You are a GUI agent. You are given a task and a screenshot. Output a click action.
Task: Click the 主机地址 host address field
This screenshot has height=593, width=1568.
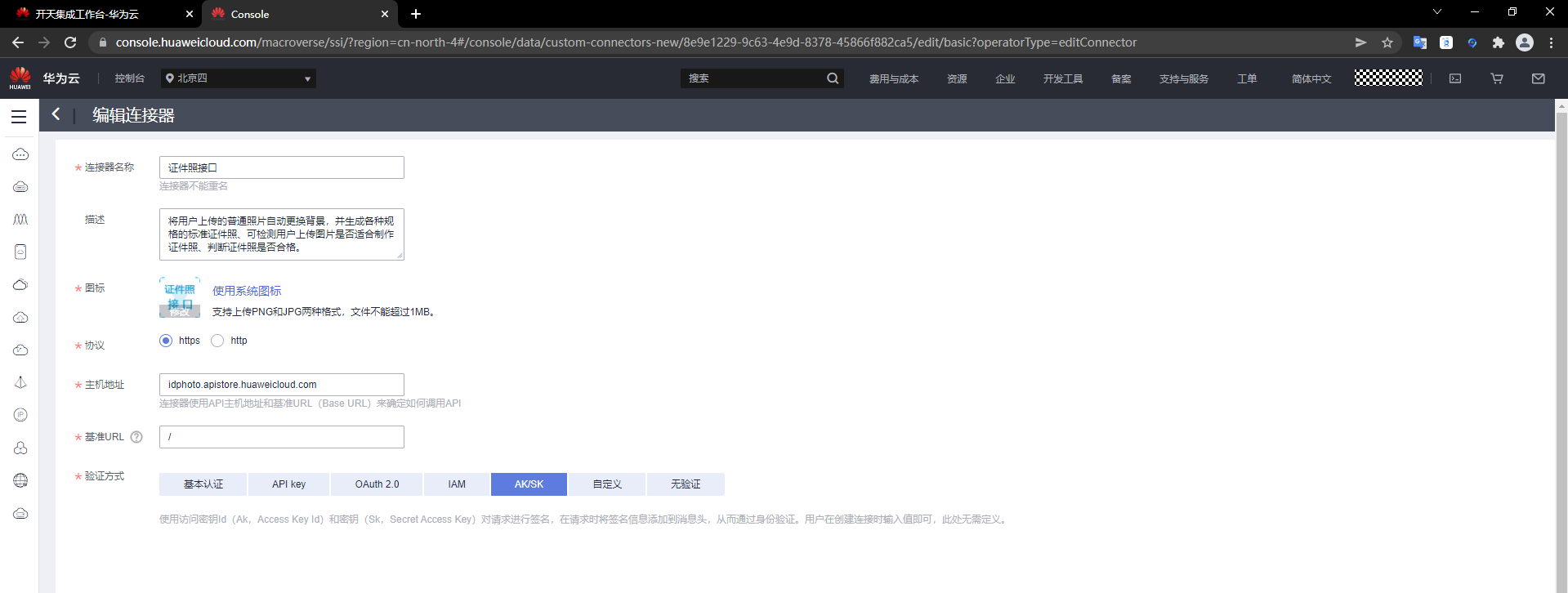tap(282, 385)
